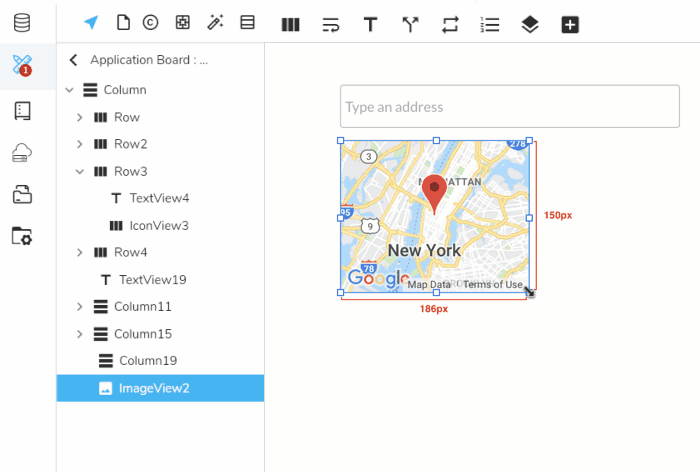The height and width of the screenshot is (472, 700).
Task: Open the cloud server sidebar icon
Action: (x=22, y=152)
